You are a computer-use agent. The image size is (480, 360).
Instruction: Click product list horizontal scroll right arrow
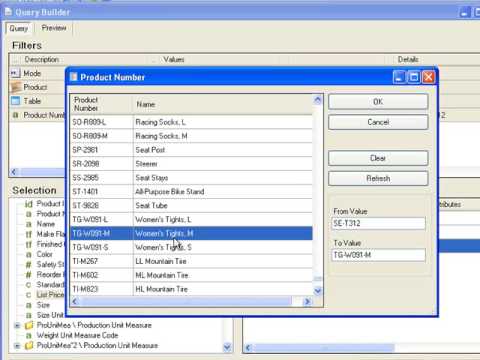click(307, 302)
